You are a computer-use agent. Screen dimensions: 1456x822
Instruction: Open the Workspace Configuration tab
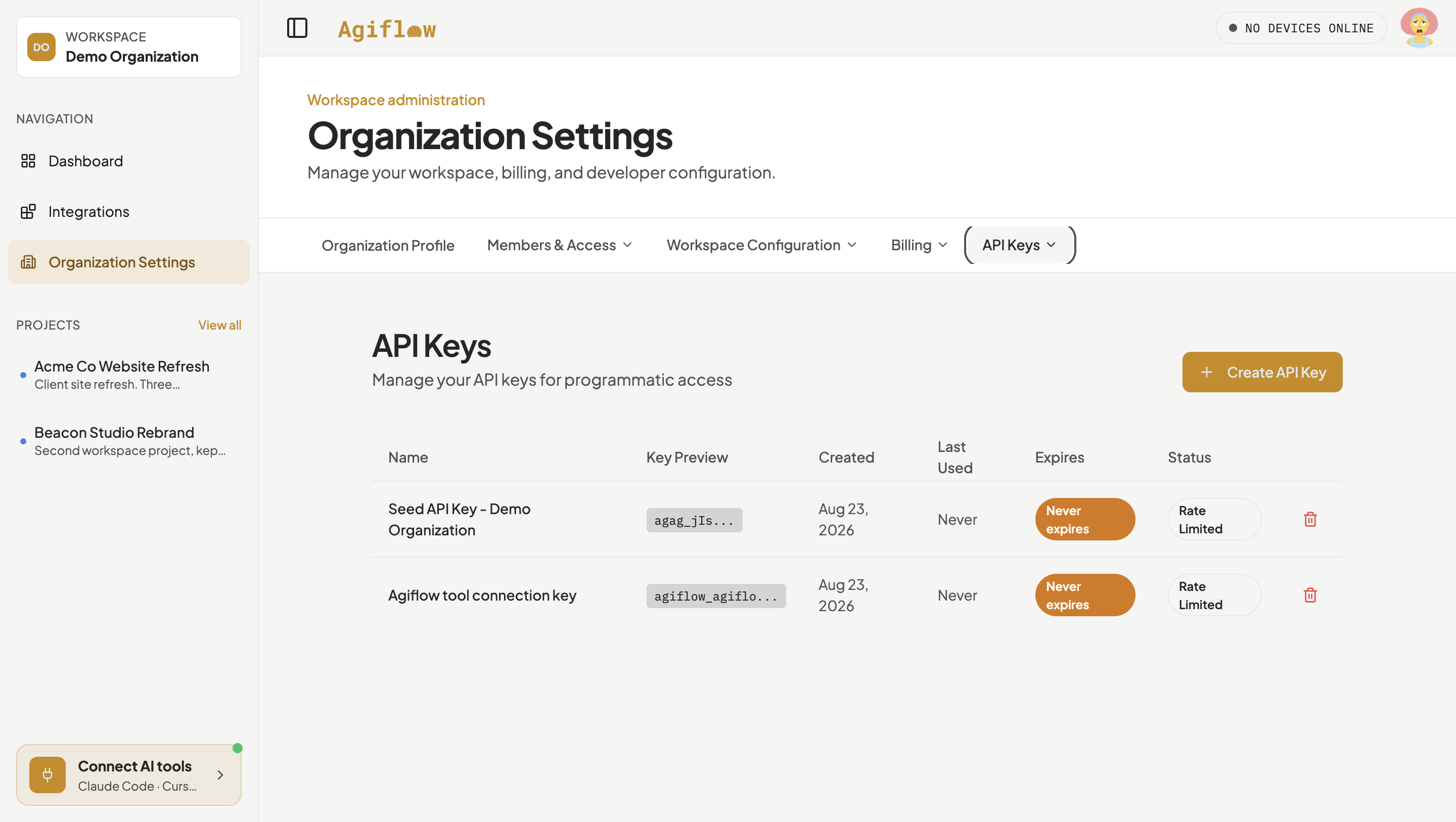761,245
